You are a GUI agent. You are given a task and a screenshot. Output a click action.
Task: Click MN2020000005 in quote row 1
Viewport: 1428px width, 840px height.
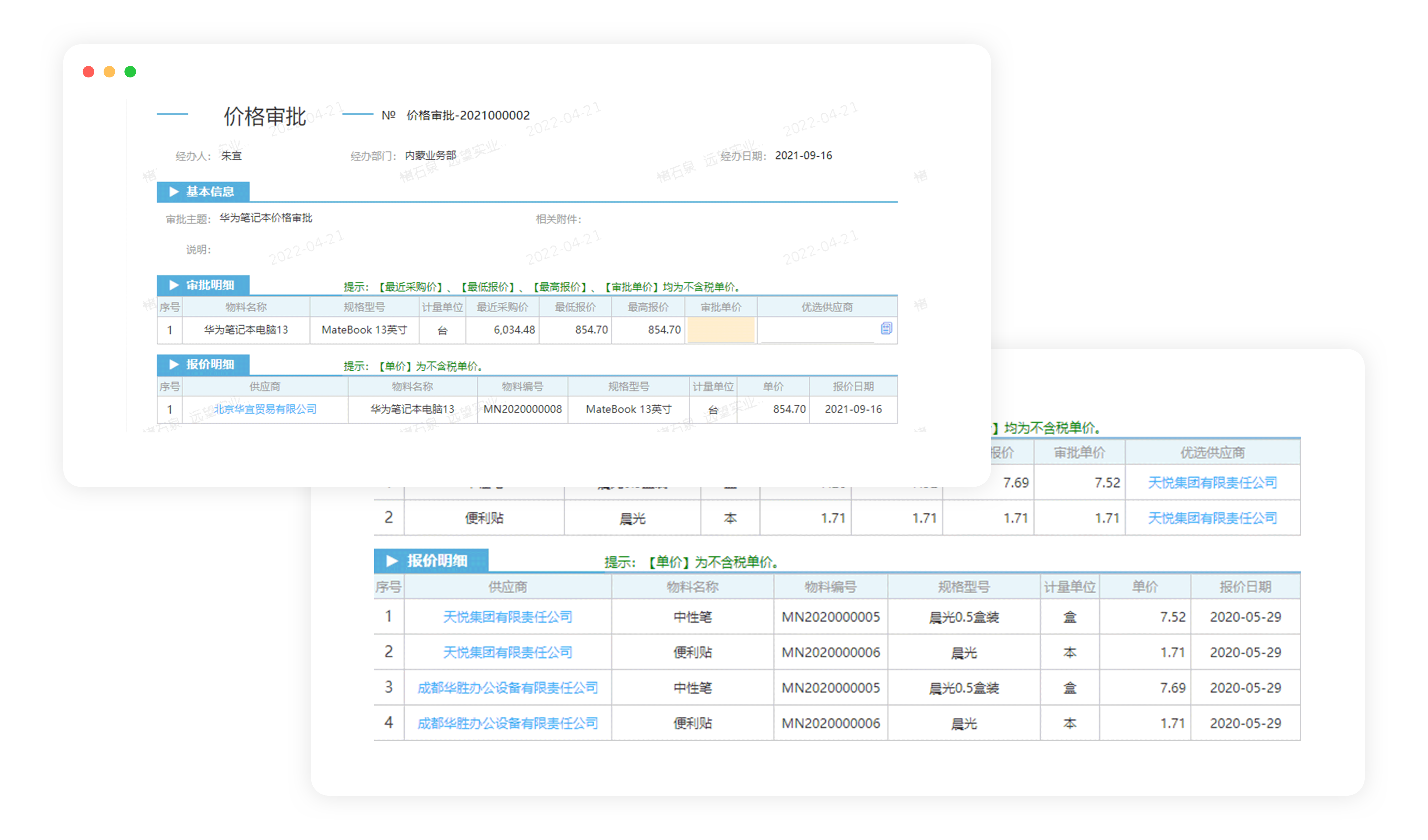tap(831, 617)
